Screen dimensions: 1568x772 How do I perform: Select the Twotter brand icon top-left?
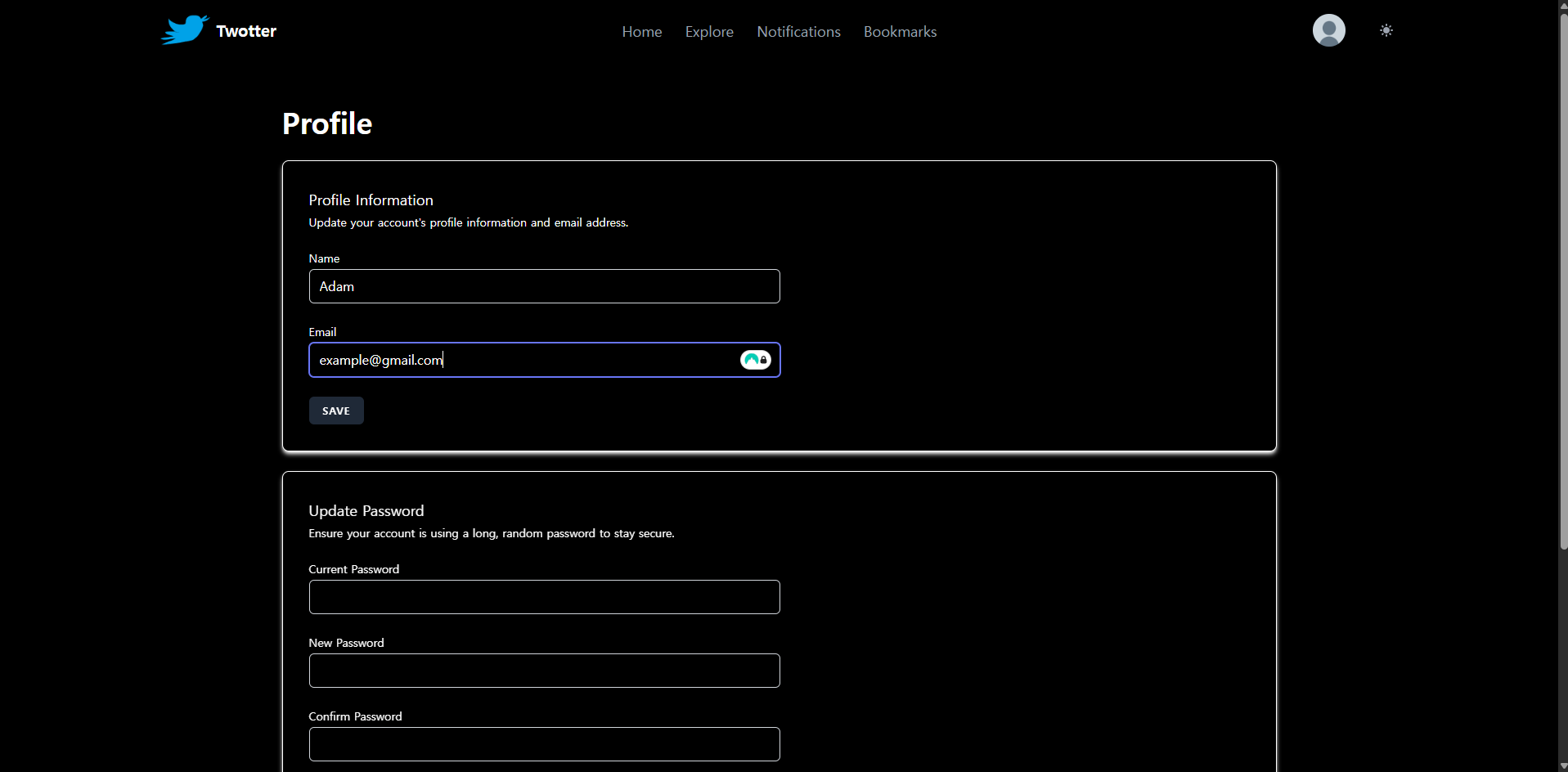(183, 29)
